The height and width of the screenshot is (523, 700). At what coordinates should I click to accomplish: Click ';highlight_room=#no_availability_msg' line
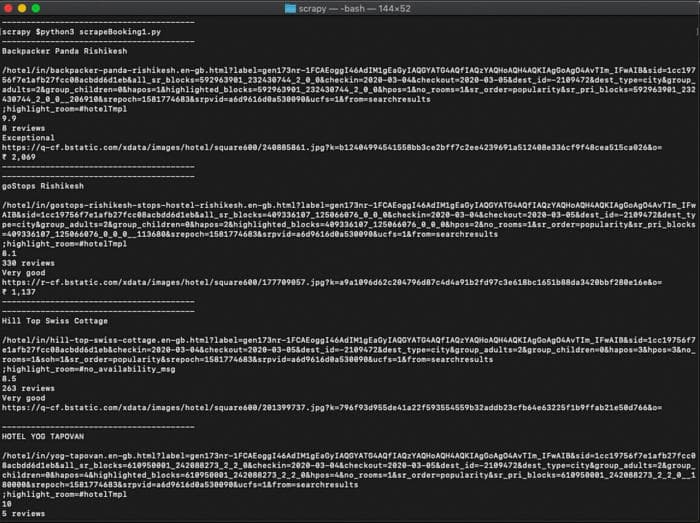click(x=89, y=369)
